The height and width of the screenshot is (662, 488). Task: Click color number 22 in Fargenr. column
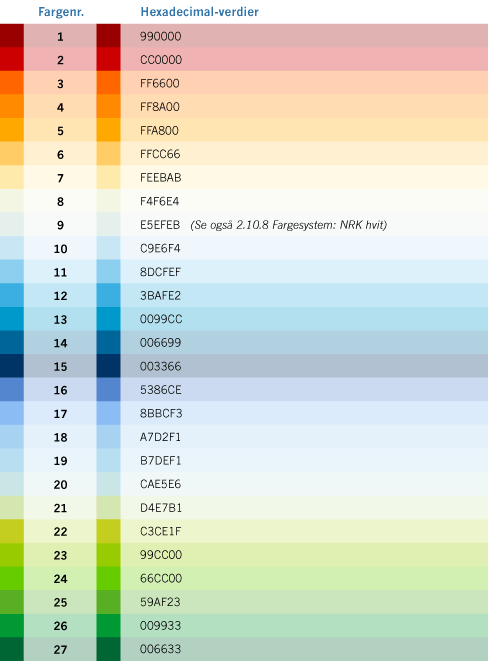click(60, 532)
